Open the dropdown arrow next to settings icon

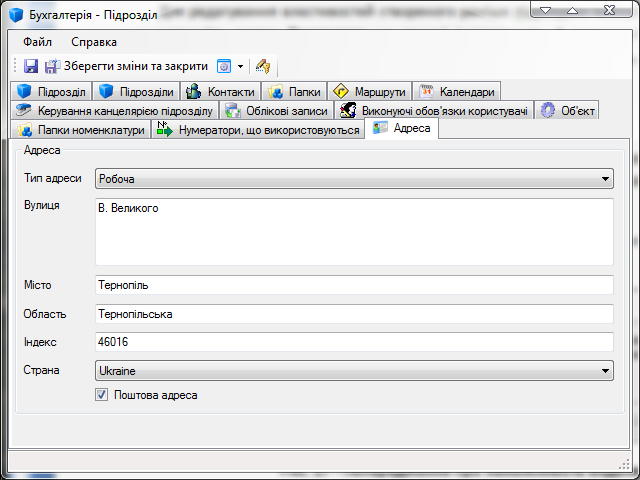[240, 67]
